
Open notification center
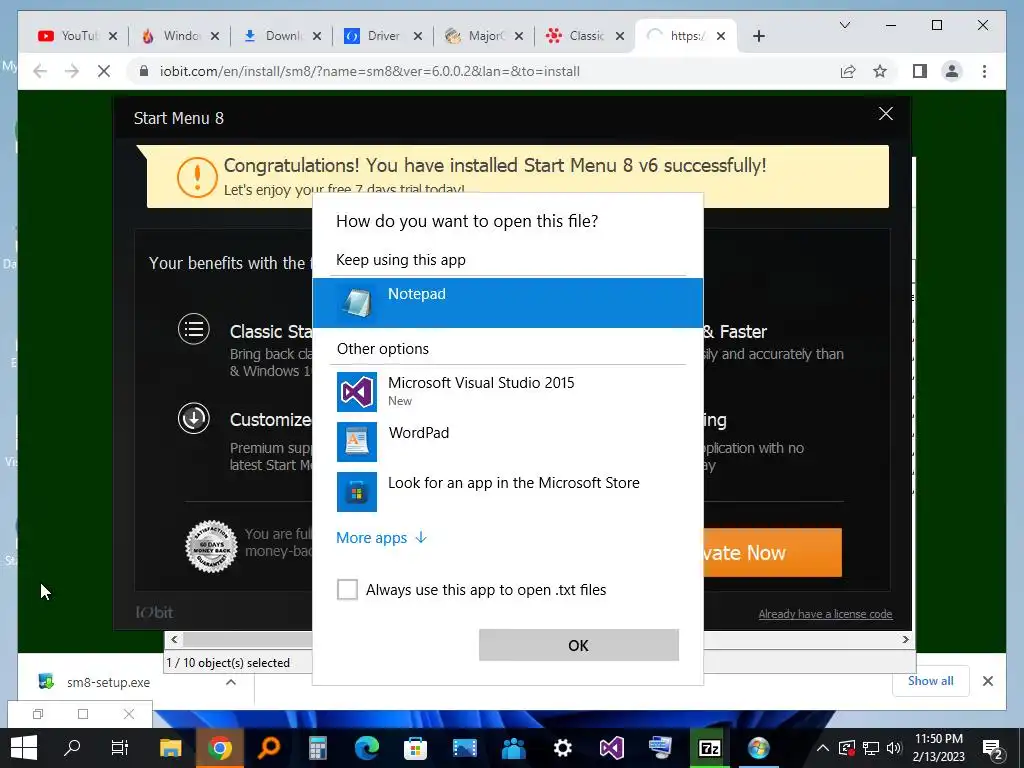pyautogui.click(x=992, y=748)
